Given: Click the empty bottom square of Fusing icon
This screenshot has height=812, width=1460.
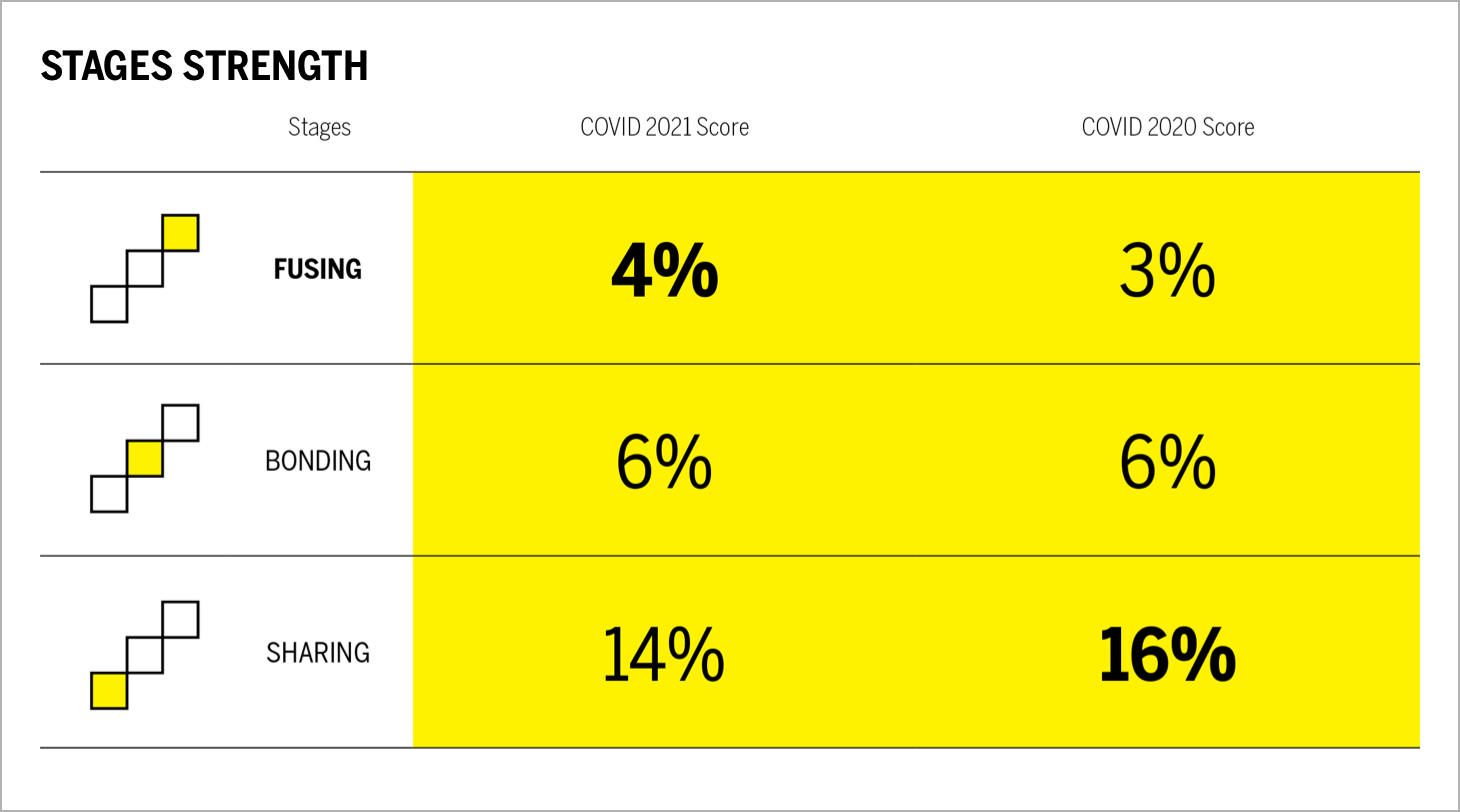Looking at the screenshot, I should [109, 304].
